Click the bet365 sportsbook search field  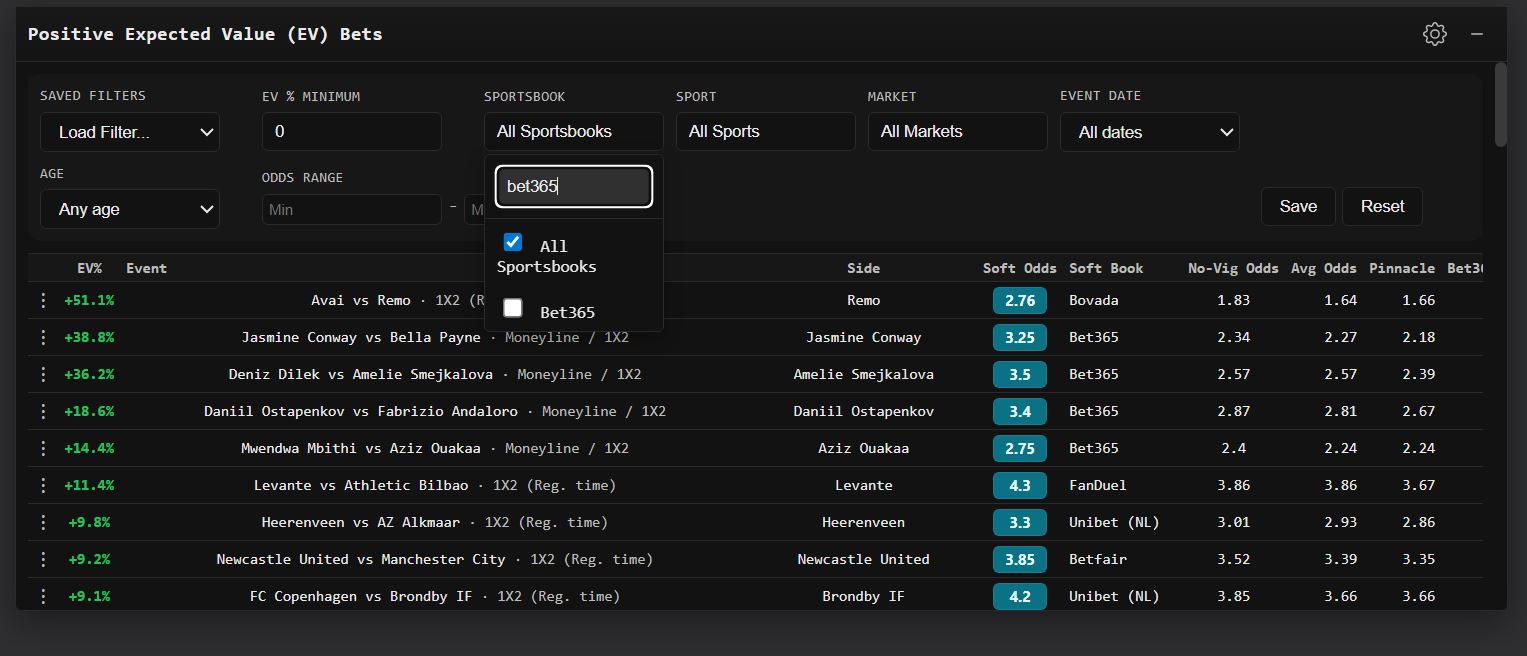pos(573,186)
